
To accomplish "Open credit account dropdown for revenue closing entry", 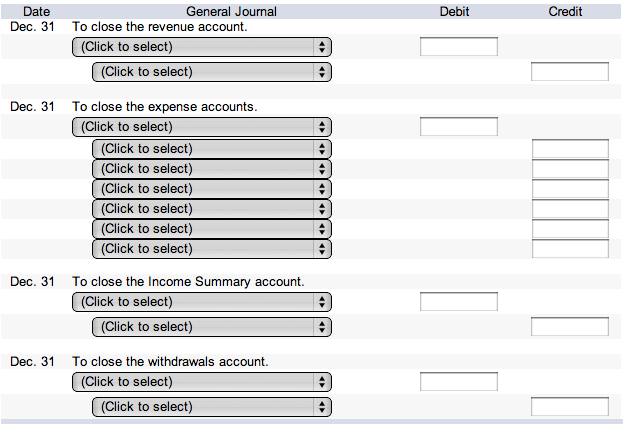I will pos(211,72).
